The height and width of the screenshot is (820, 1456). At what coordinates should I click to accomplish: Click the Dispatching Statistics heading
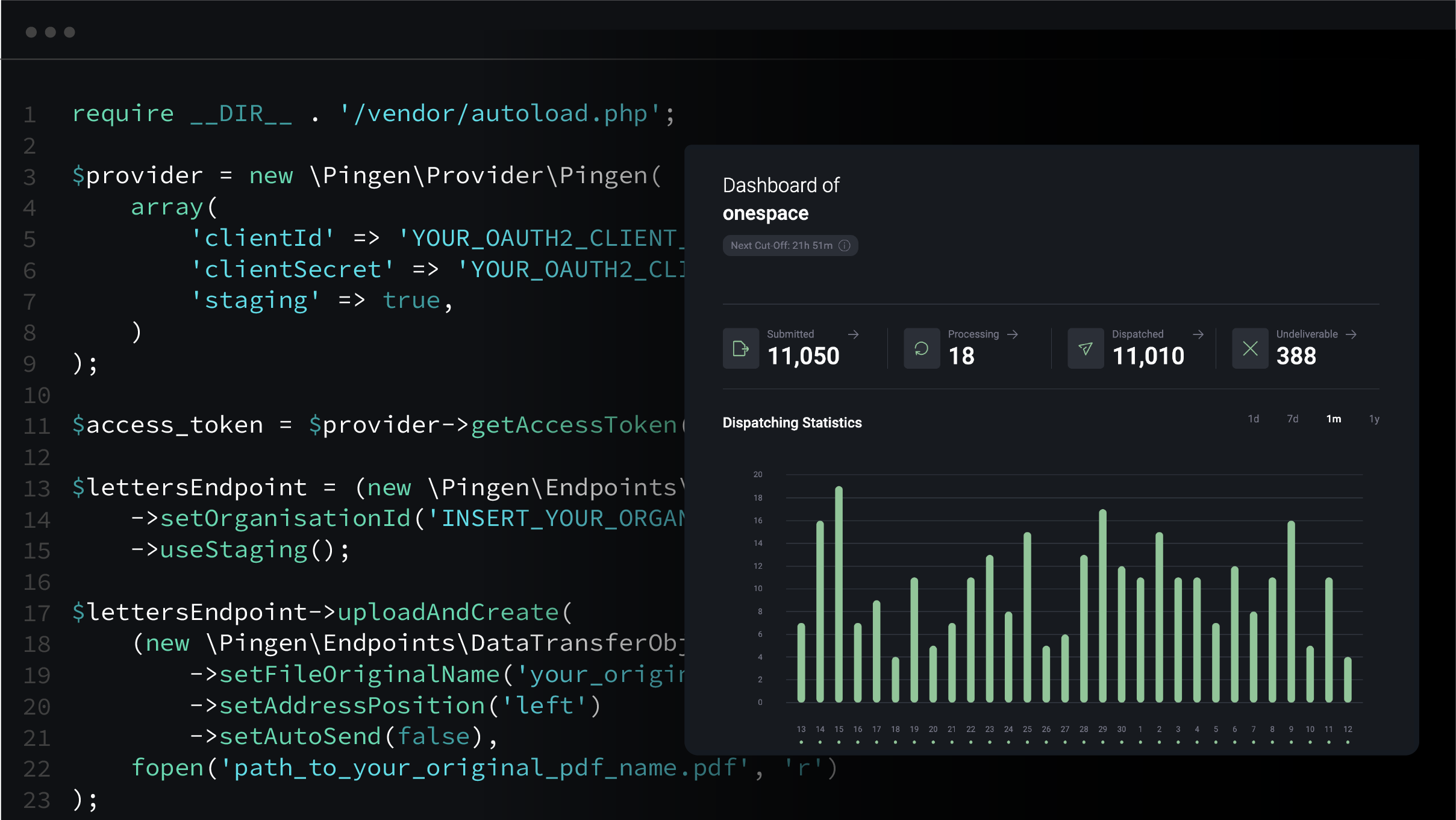[792, 422]
